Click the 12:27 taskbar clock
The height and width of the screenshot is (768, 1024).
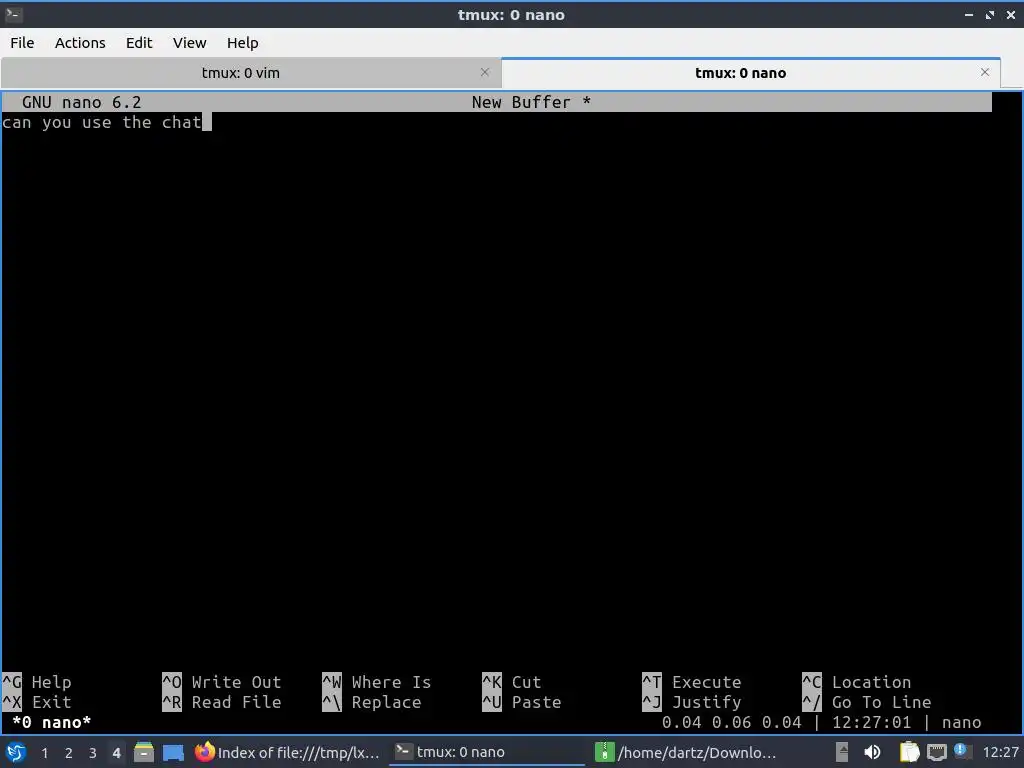point(1000,752)
